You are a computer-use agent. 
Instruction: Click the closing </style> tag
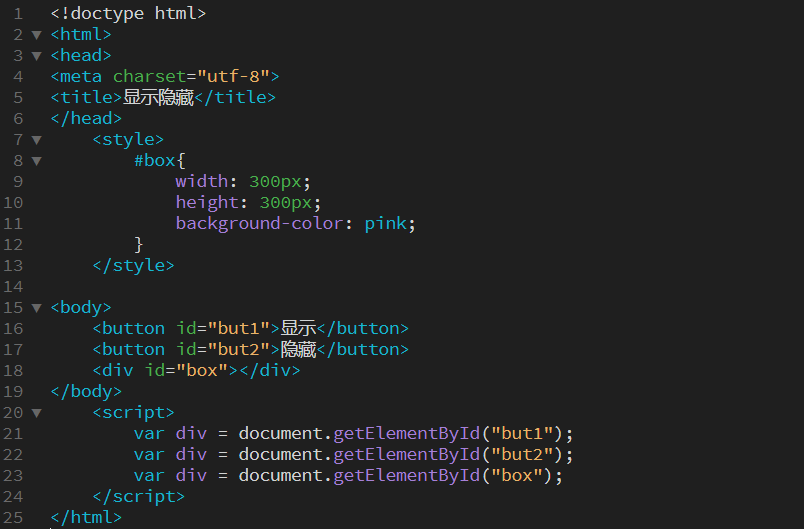(x=133, y=266)
